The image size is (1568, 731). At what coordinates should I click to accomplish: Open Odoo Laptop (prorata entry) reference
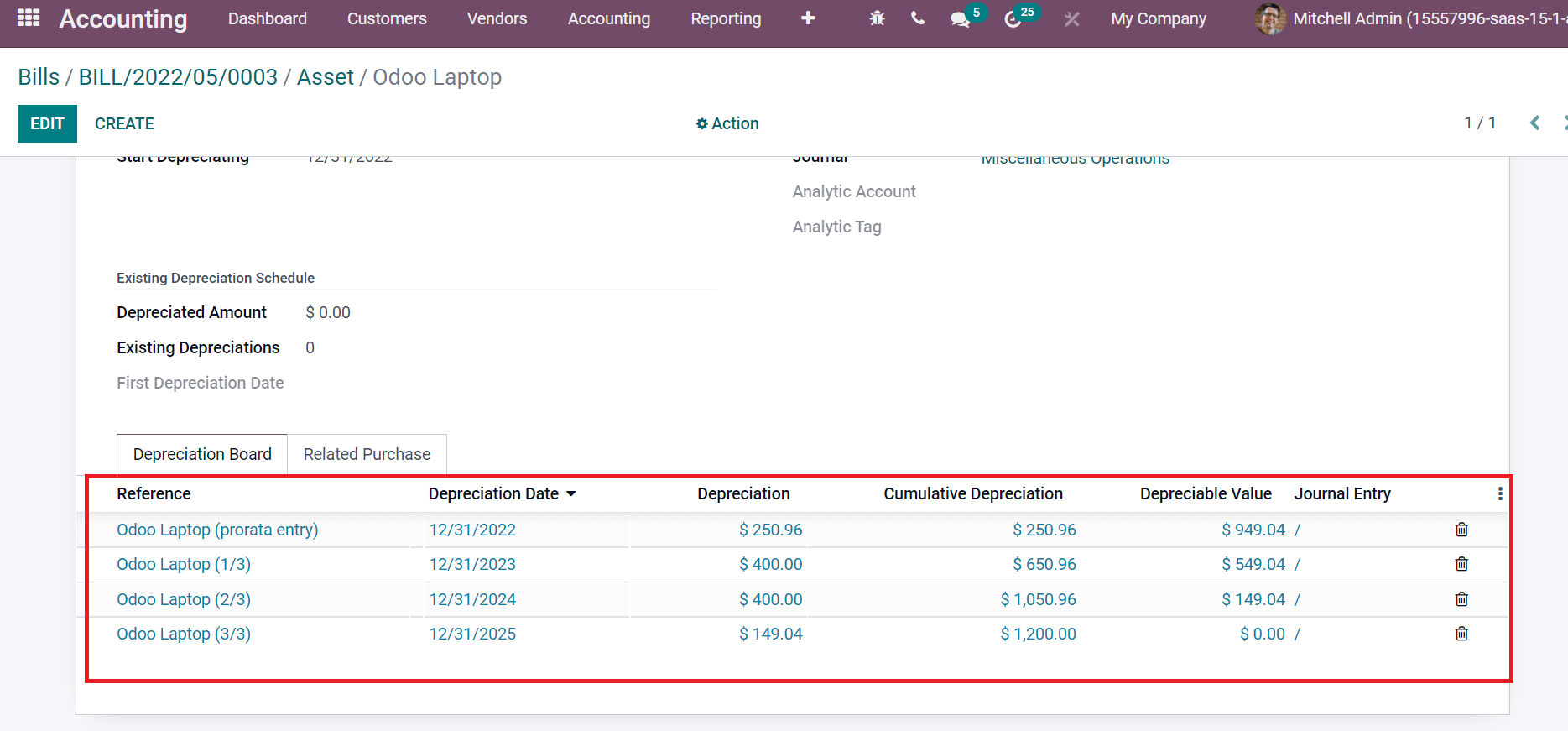coord(217,530)
